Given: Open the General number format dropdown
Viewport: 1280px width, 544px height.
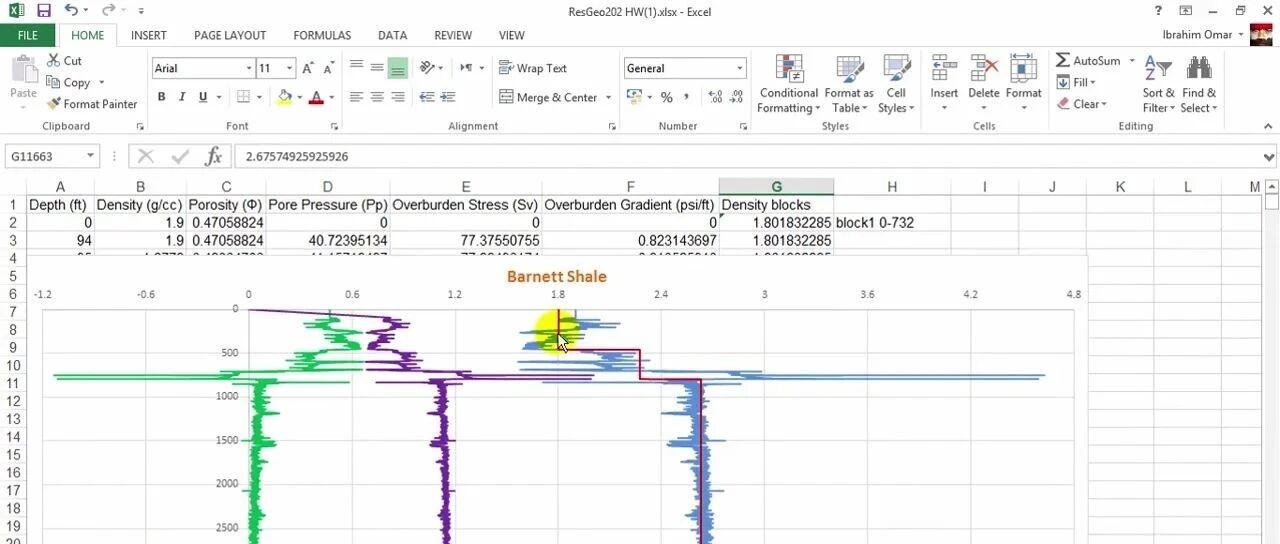Looking at the screenshot, I should coord(740,68).
